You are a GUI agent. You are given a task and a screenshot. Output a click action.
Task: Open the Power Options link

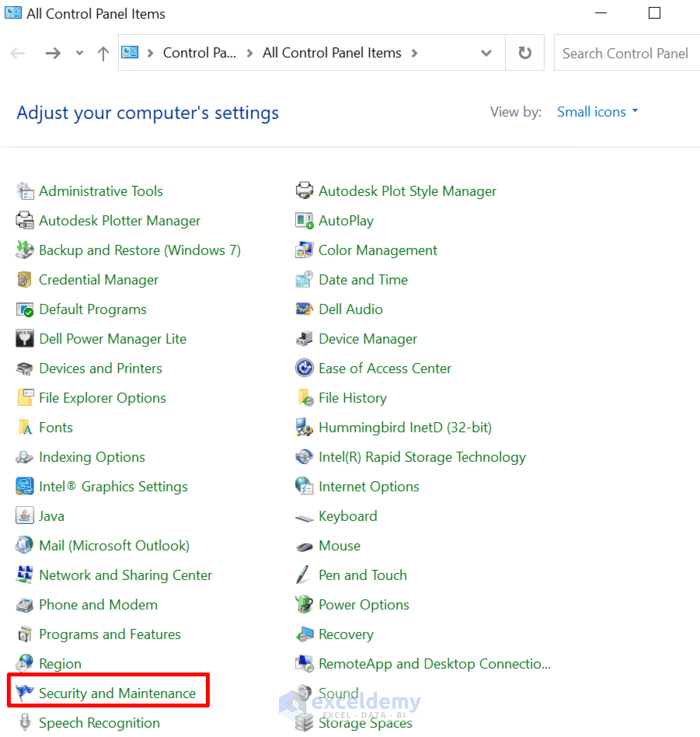tap(364, 604)
